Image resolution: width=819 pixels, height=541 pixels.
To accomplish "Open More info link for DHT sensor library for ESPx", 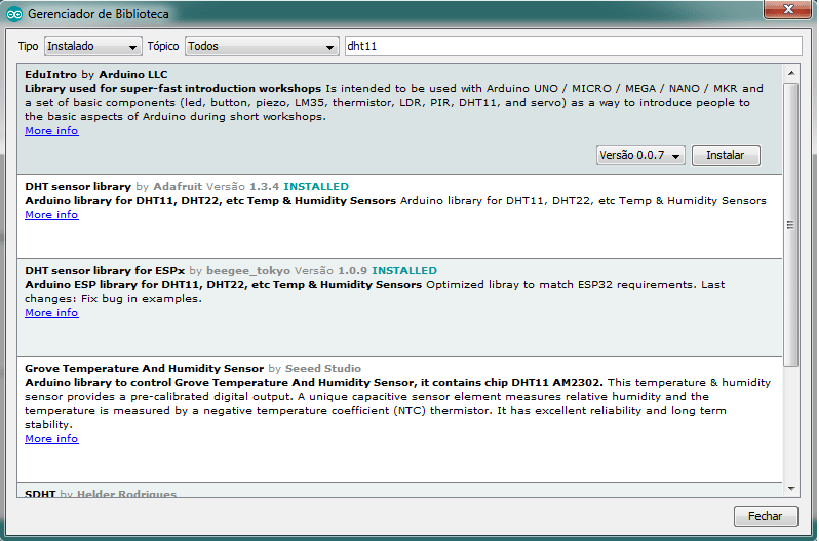I will tap(52, 312).
